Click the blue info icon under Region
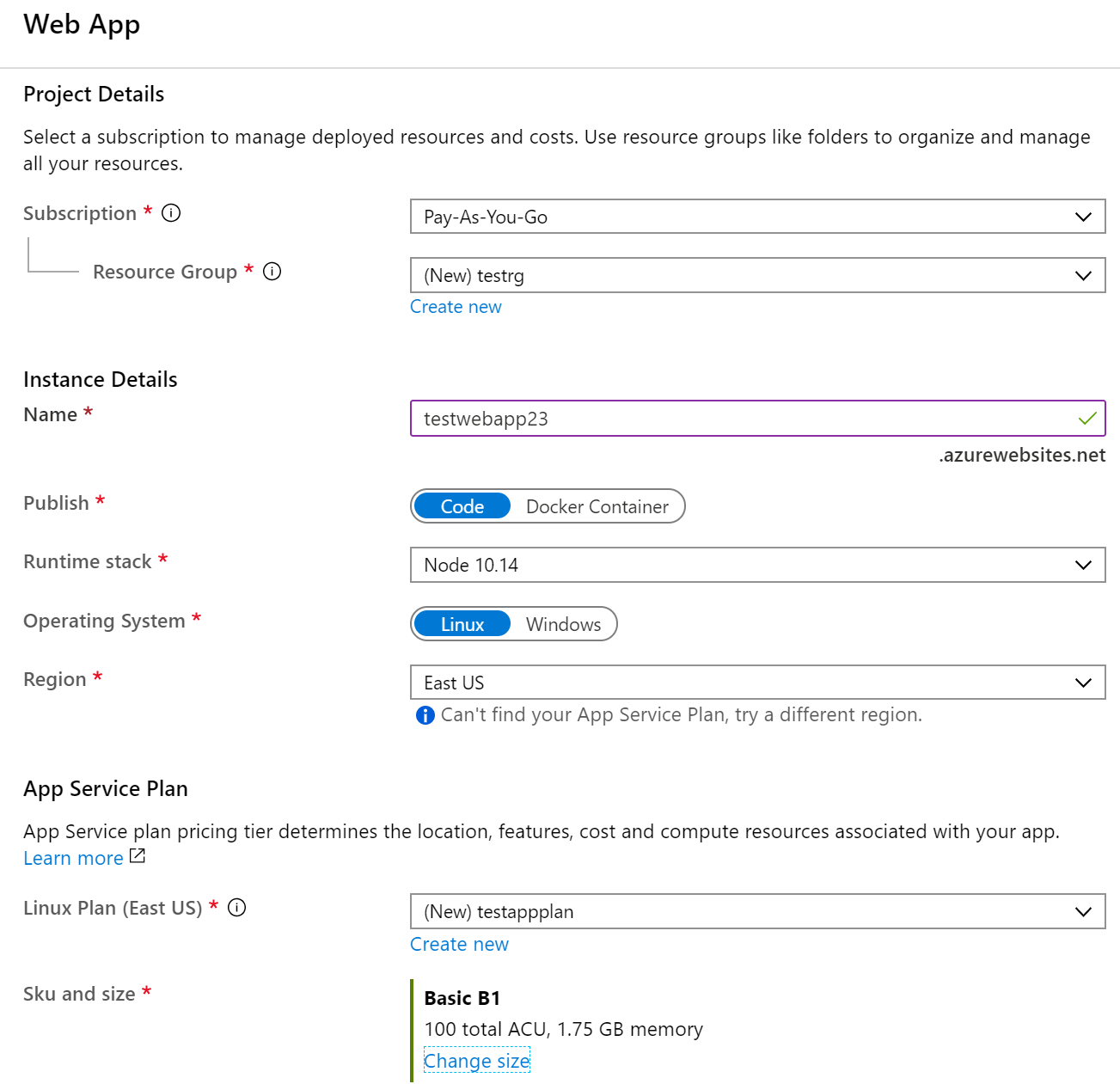Screen dimensions: 1120x1084 point(425,715)
